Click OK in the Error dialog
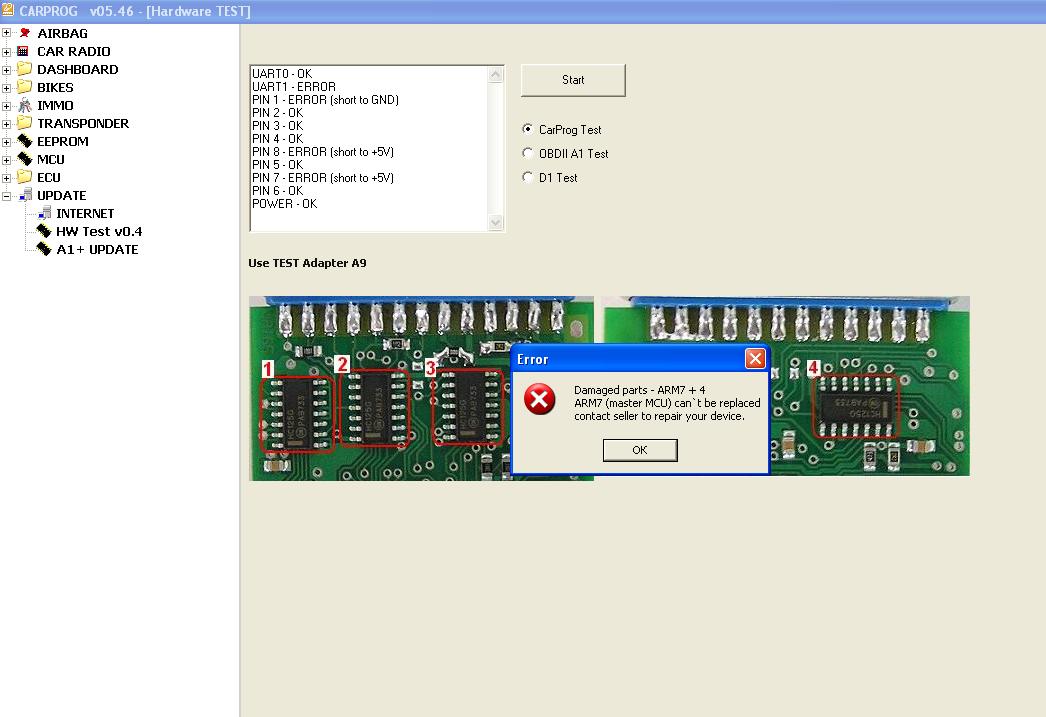1046x717 pixels. pyautogui.click(x=640, y=450)
